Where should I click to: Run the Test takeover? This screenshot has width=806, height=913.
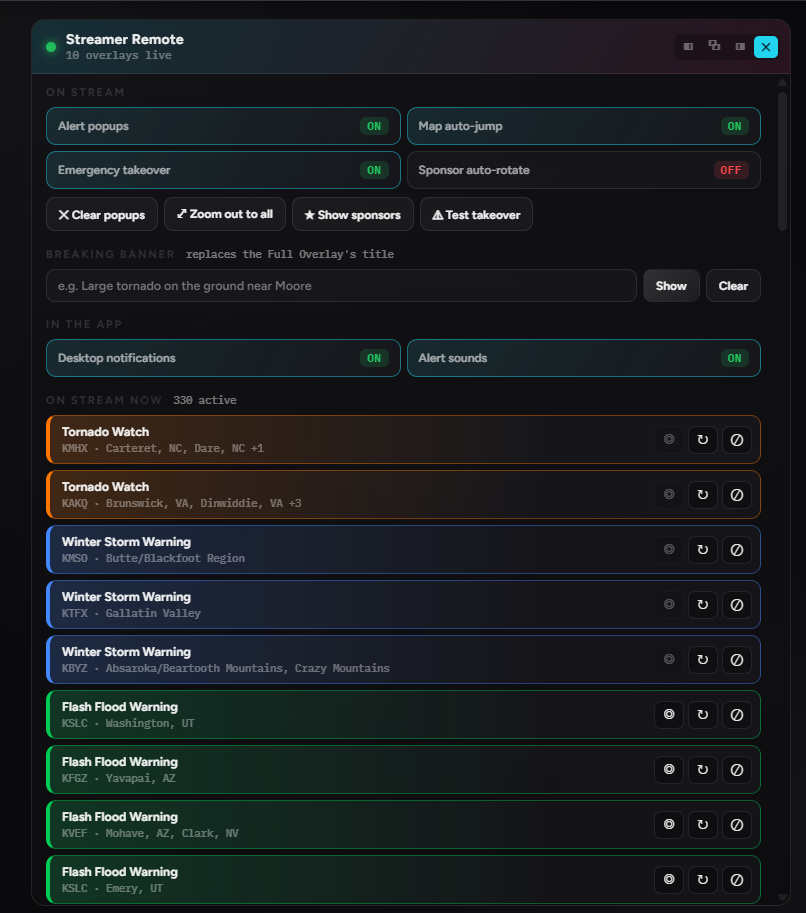[x=476, y=214]
